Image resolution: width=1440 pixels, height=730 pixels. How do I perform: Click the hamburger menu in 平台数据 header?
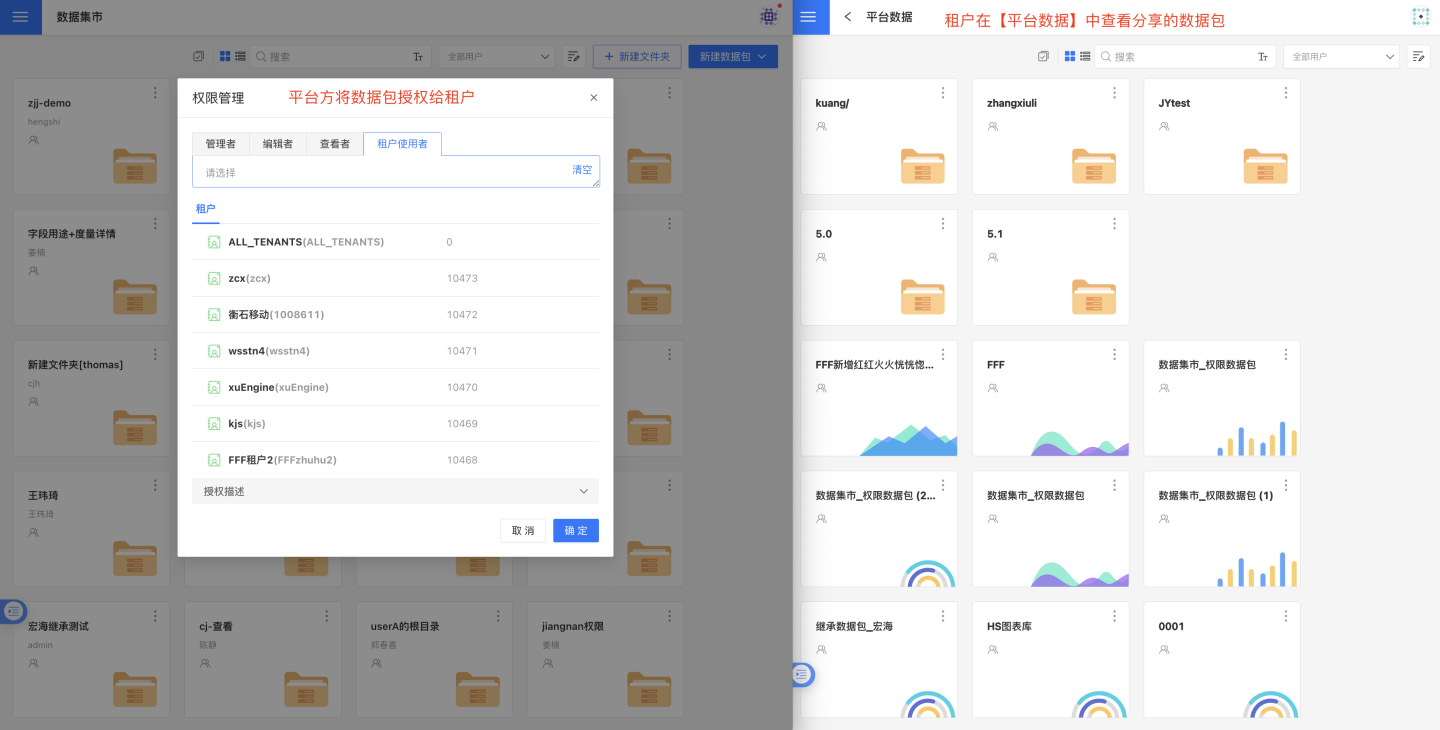[809, 17]
